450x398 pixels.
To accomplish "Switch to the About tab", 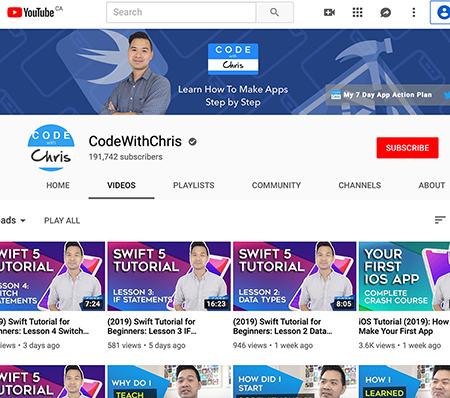I will click(x=432, y=185).
